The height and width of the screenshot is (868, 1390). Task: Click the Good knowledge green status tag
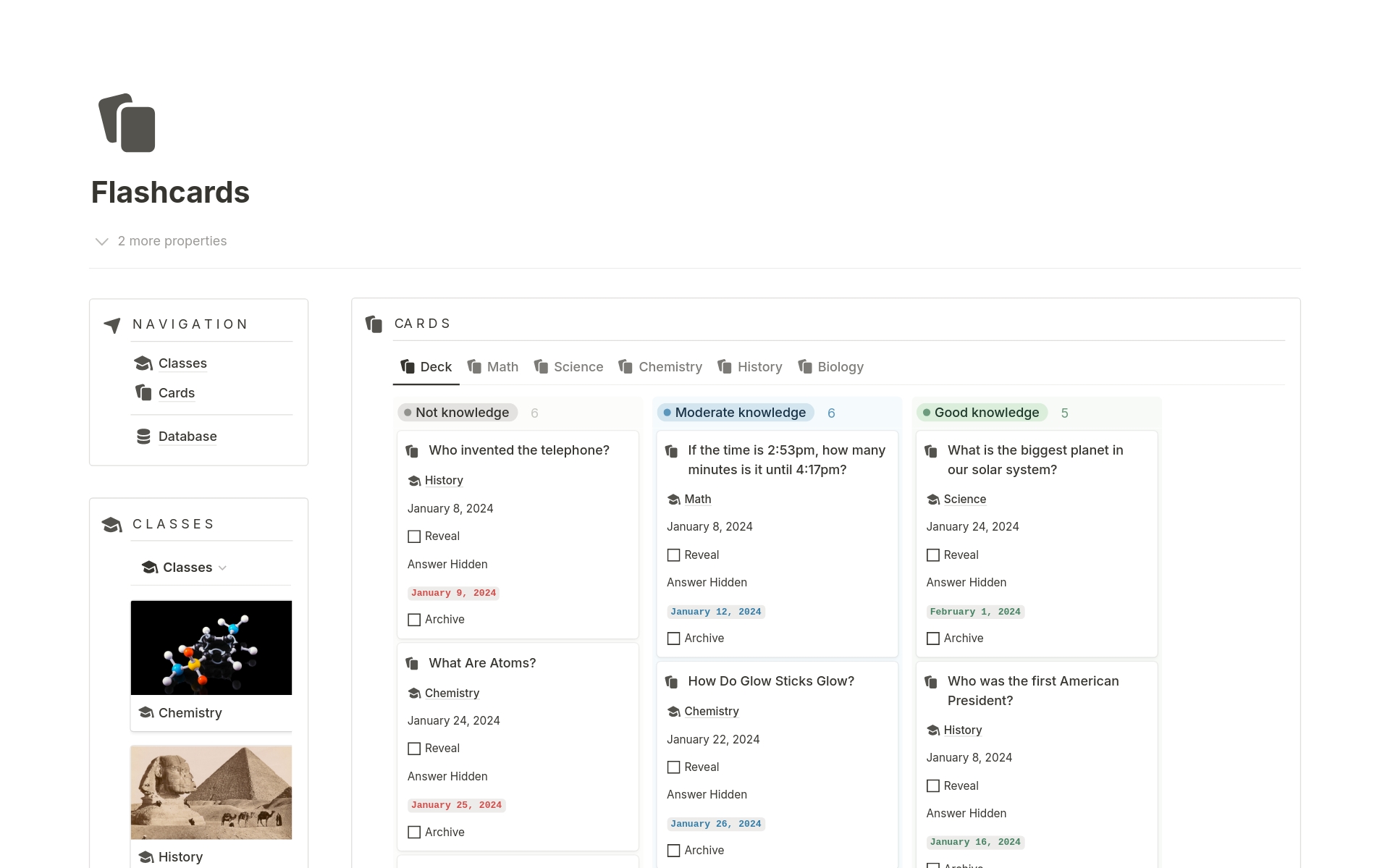(982, 413)
